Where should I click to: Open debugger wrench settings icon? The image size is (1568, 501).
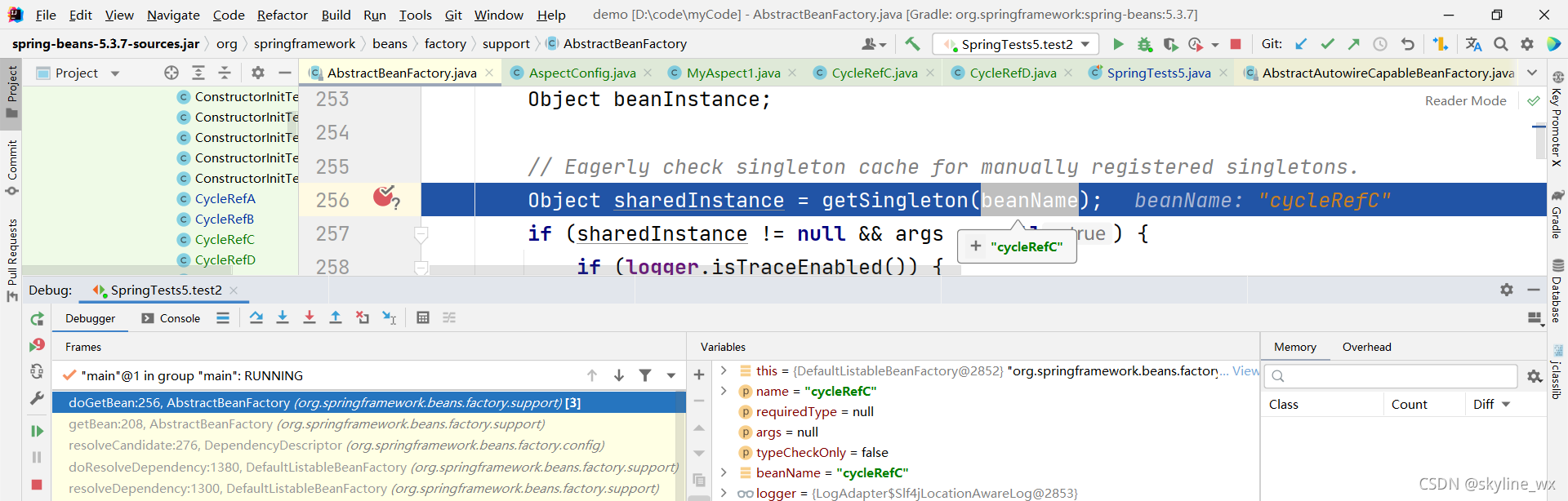(x=37, y=398)
